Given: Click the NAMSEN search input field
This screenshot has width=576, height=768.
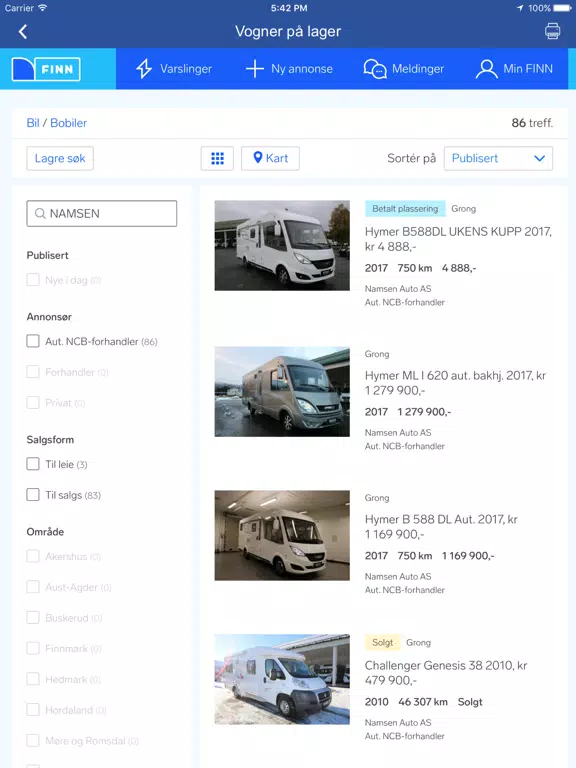Looking at the screenshot, I should click(x=101, y=214).
